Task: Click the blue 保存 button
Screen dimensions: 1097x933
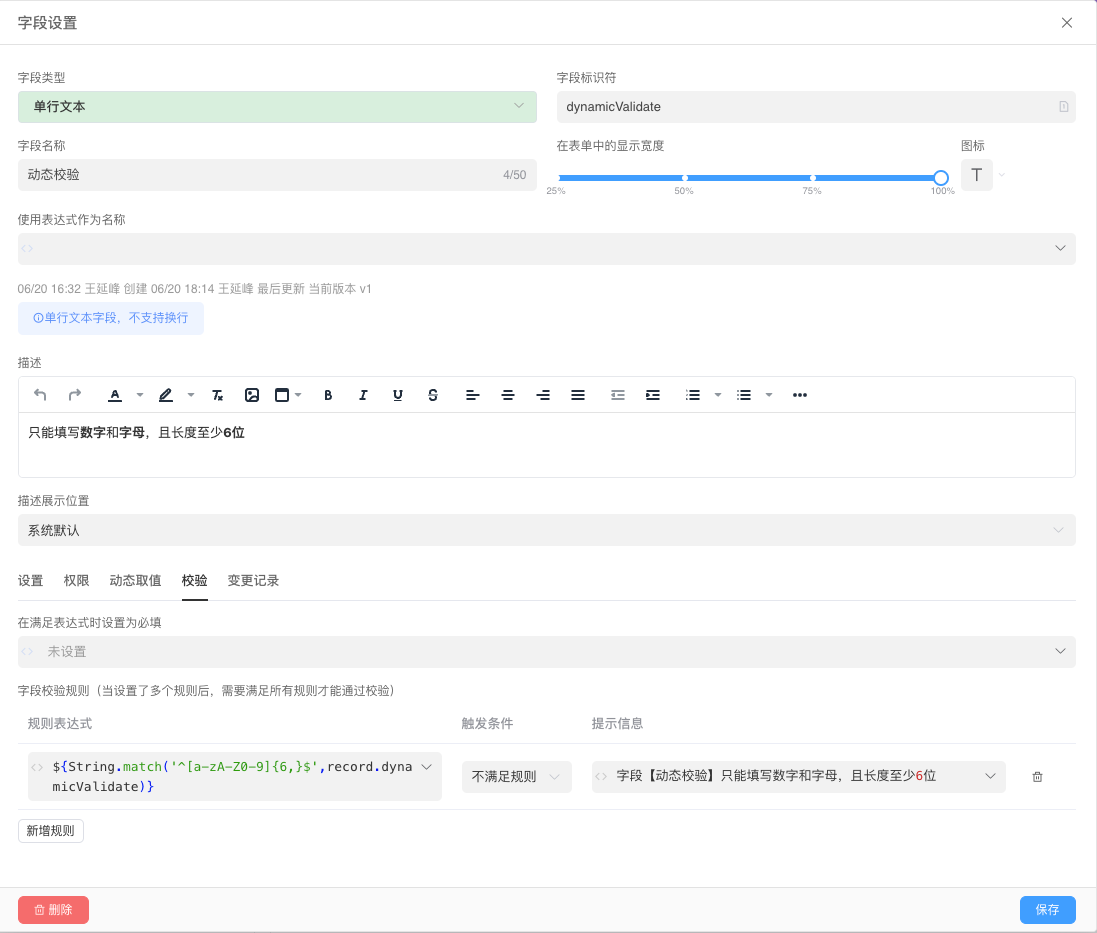Action: pyautogui.click(x=1047, y=910)
